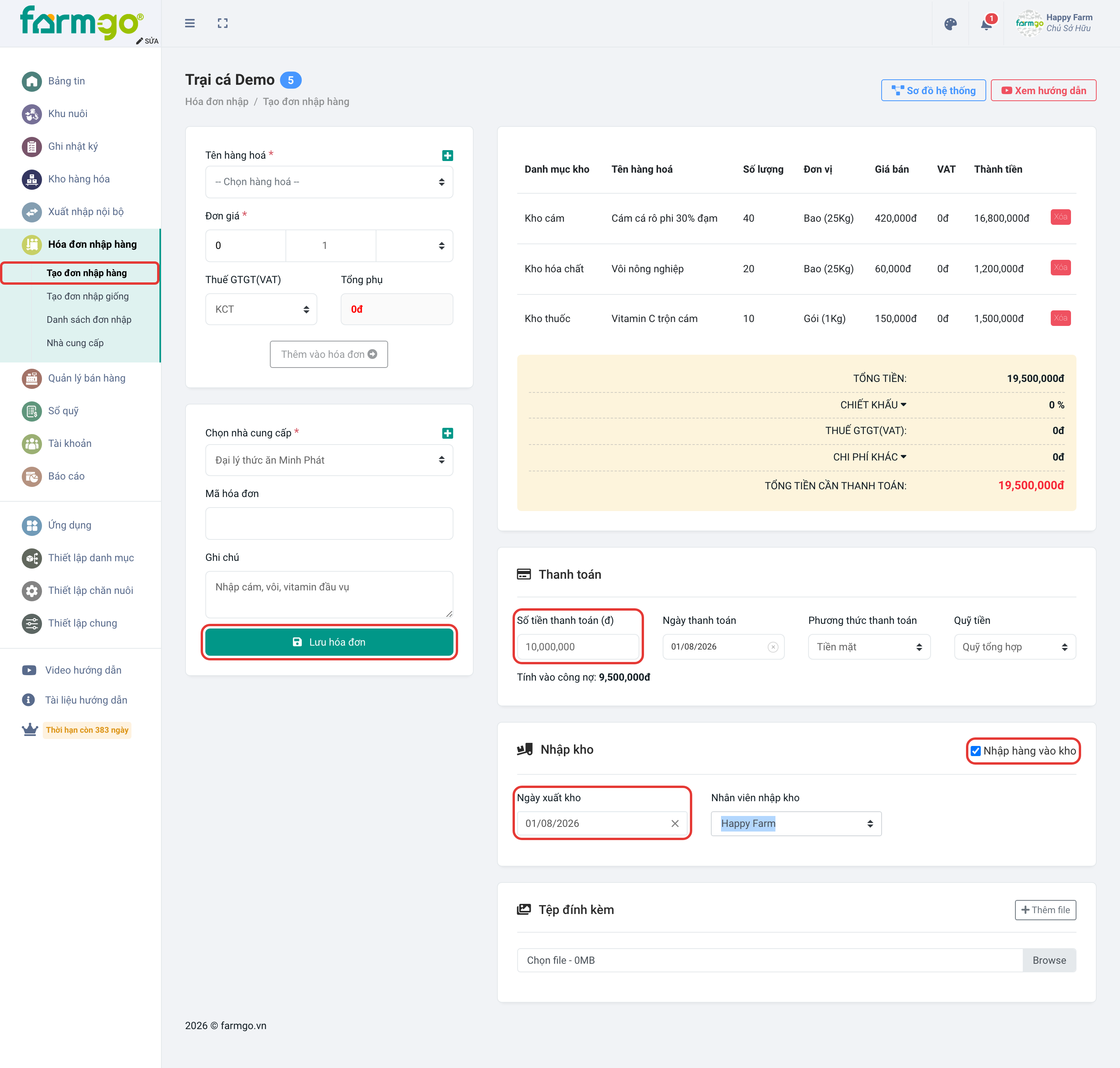Open the Chọn hàng hoá dropdown
This screenshot has width=1120, height=1068.
point(329,182)
